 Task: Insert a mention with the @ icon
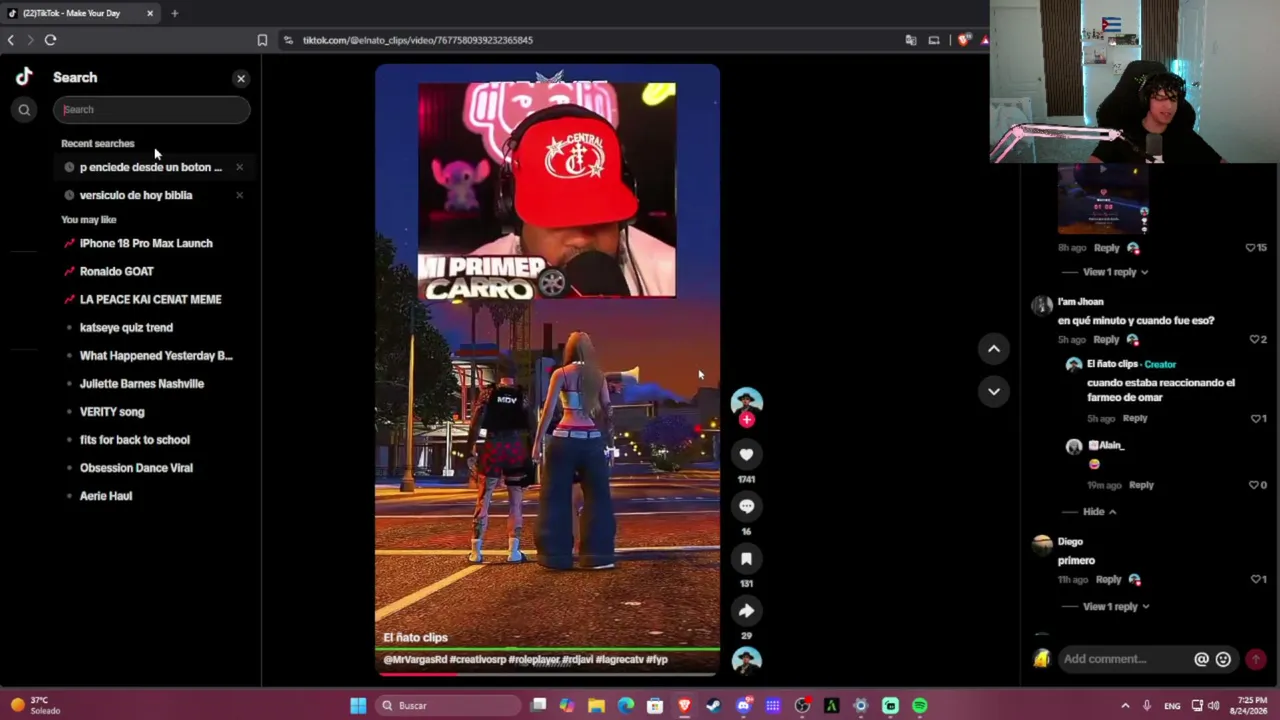tap(1201, 659)
